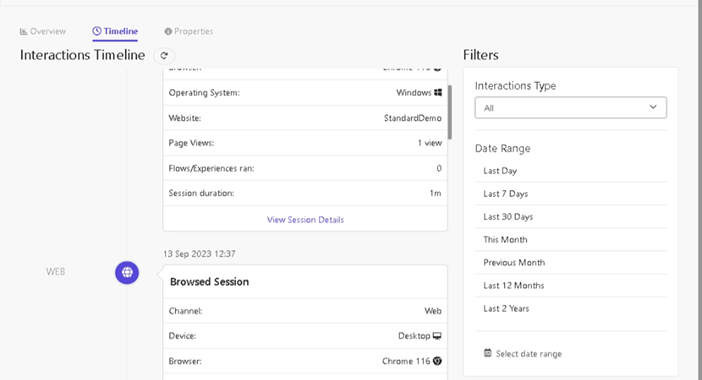Filter by Last Day
This screenshot has width=702, height=380.
coord(570,171)
